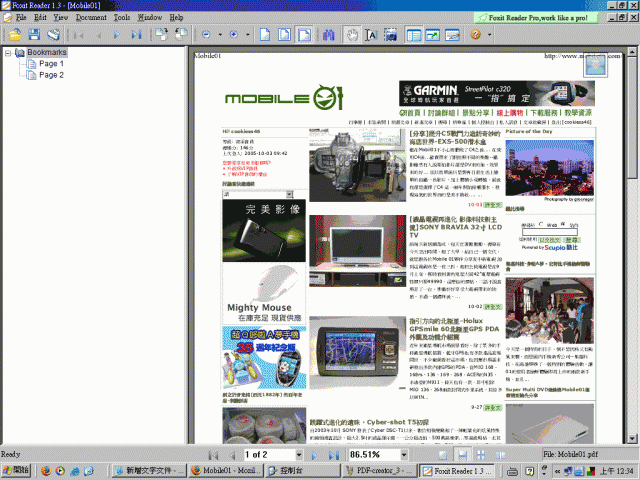The width and height of the screenshot is (640, 480).
Task: Switch to continuous page layout in status bar
Action: [462, 455]
